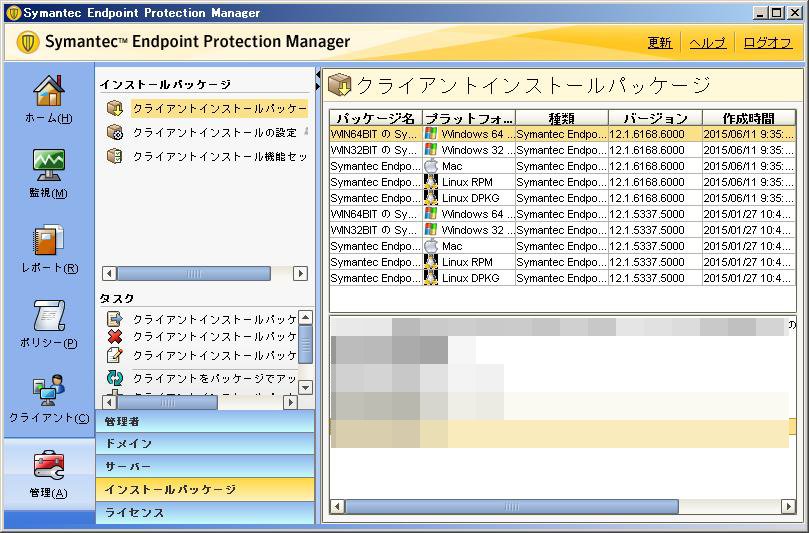
Task: Click the penguin icon in 12.1.5337 Linux RPM row
Action: tap(430, 262)
